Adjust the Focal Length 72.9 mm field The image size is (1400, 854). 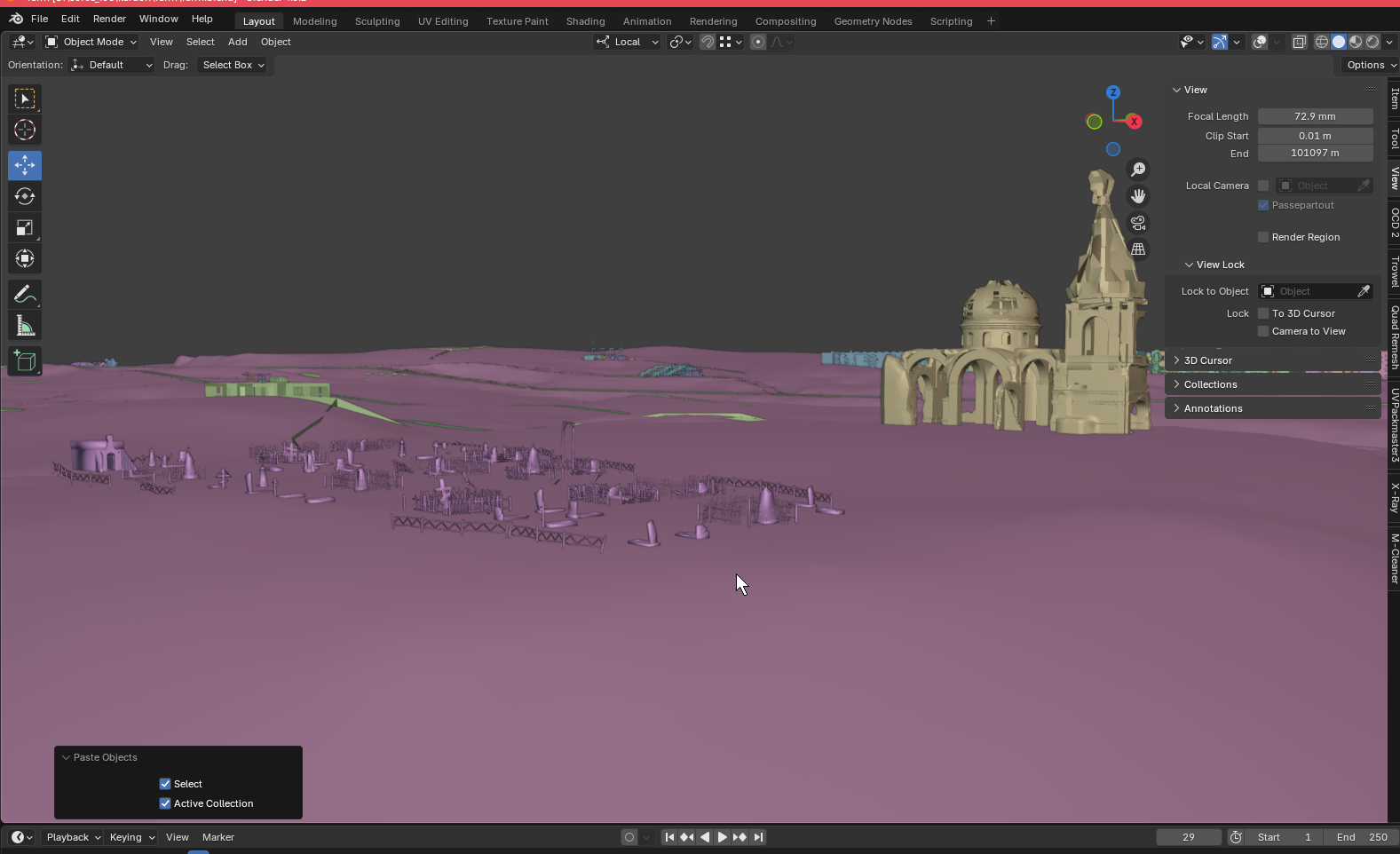(1315, 116)
